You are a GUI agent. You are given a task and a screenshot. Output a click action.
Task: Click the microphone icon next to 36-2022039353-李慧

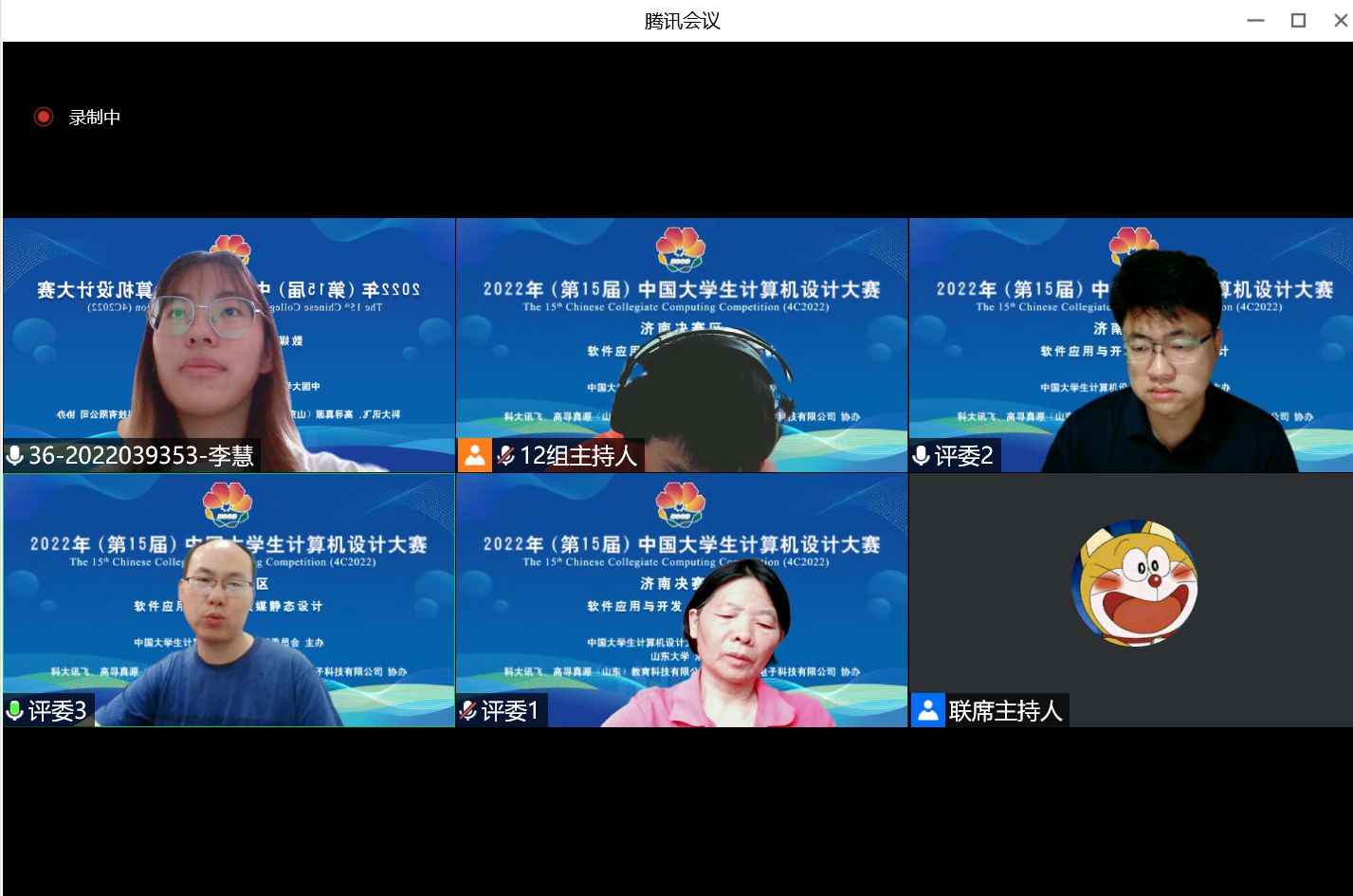(15, 456)
